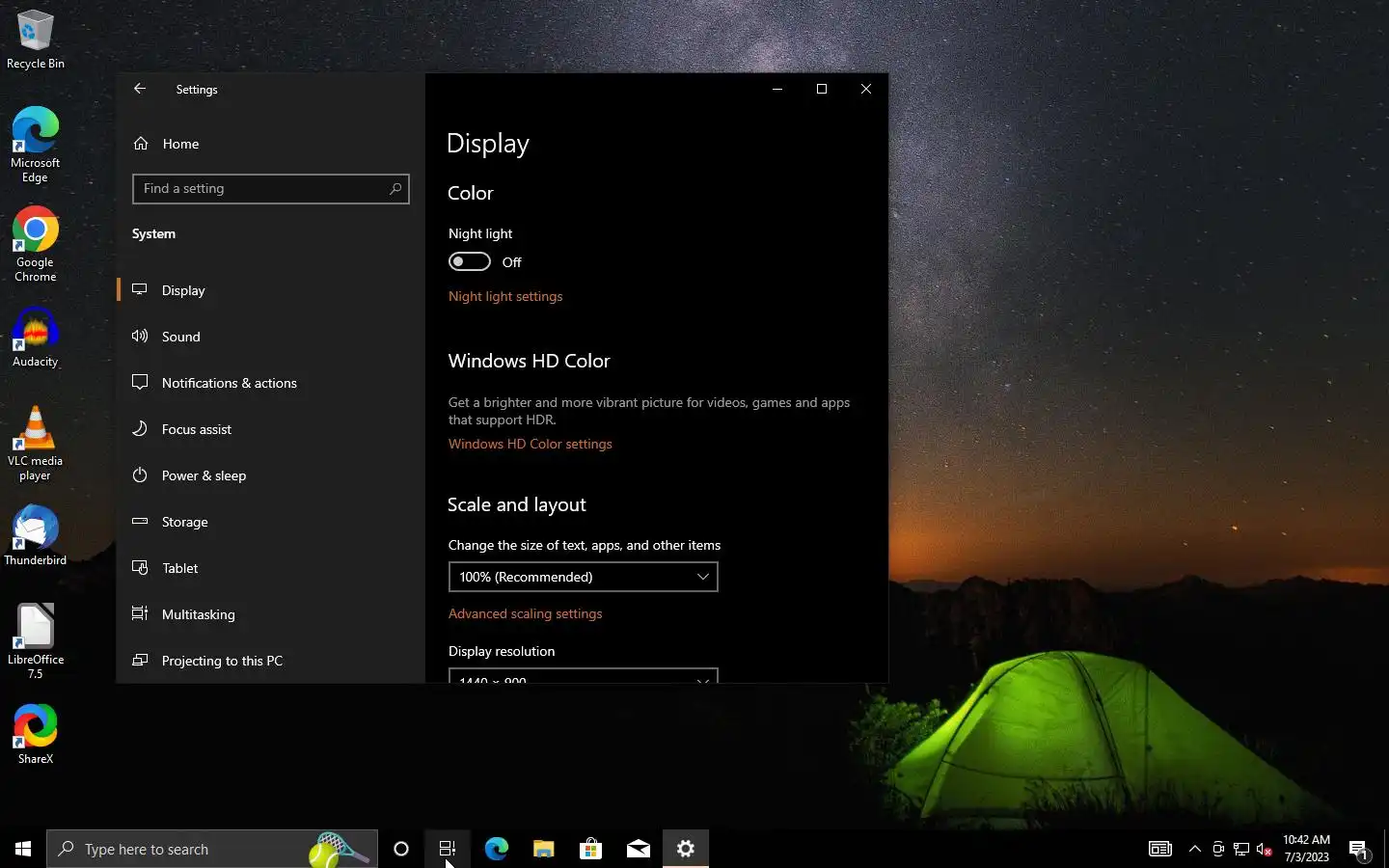Viewport: 1389px width, 868px height.
Task: Close the Settings window
Action: click(866, 89)
